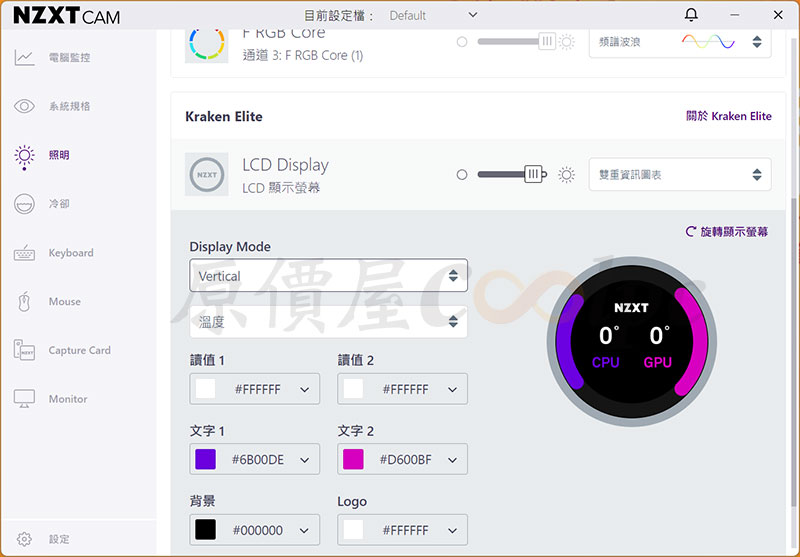Expand the 文字 2 color dropdown arrow
Viewport: 800px width, 557px height.
tap(453, 460)
